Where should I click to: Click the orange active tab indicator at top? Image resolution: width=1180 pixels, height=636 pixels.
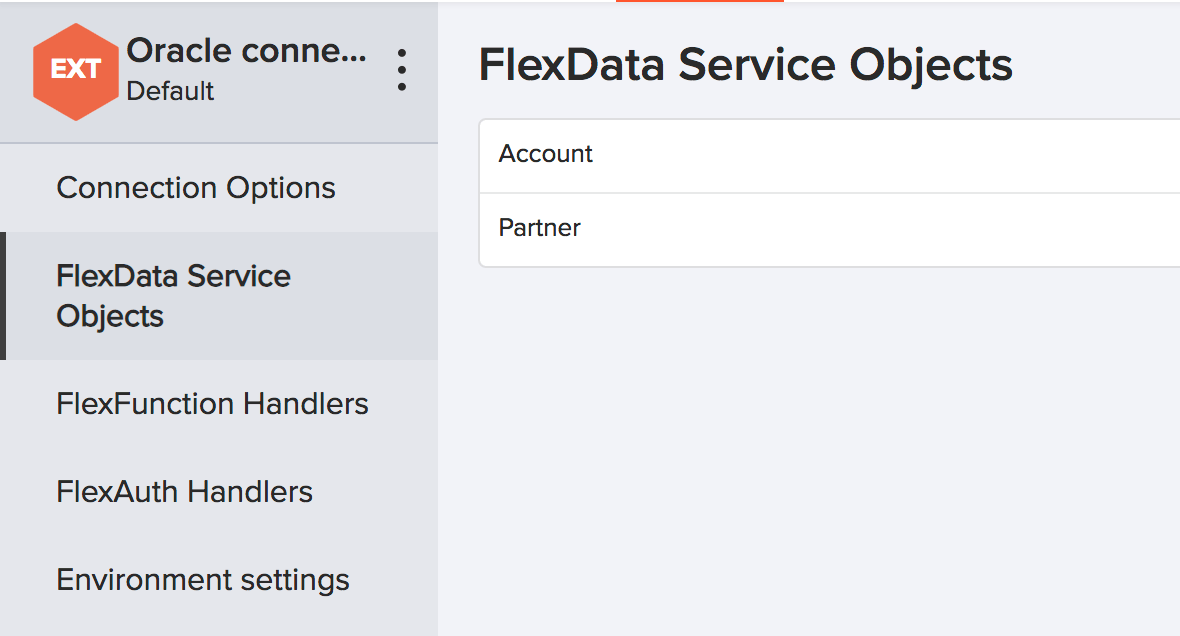click(699, 1)
